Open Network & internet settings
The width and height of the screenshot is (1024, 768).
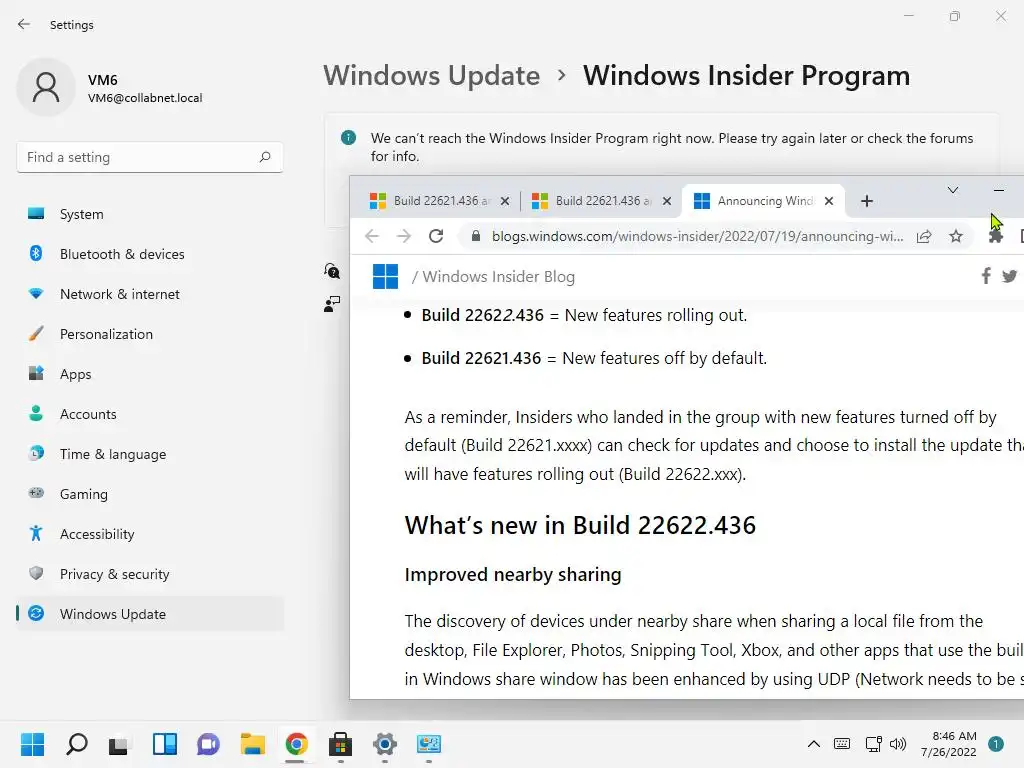(151, 294)
